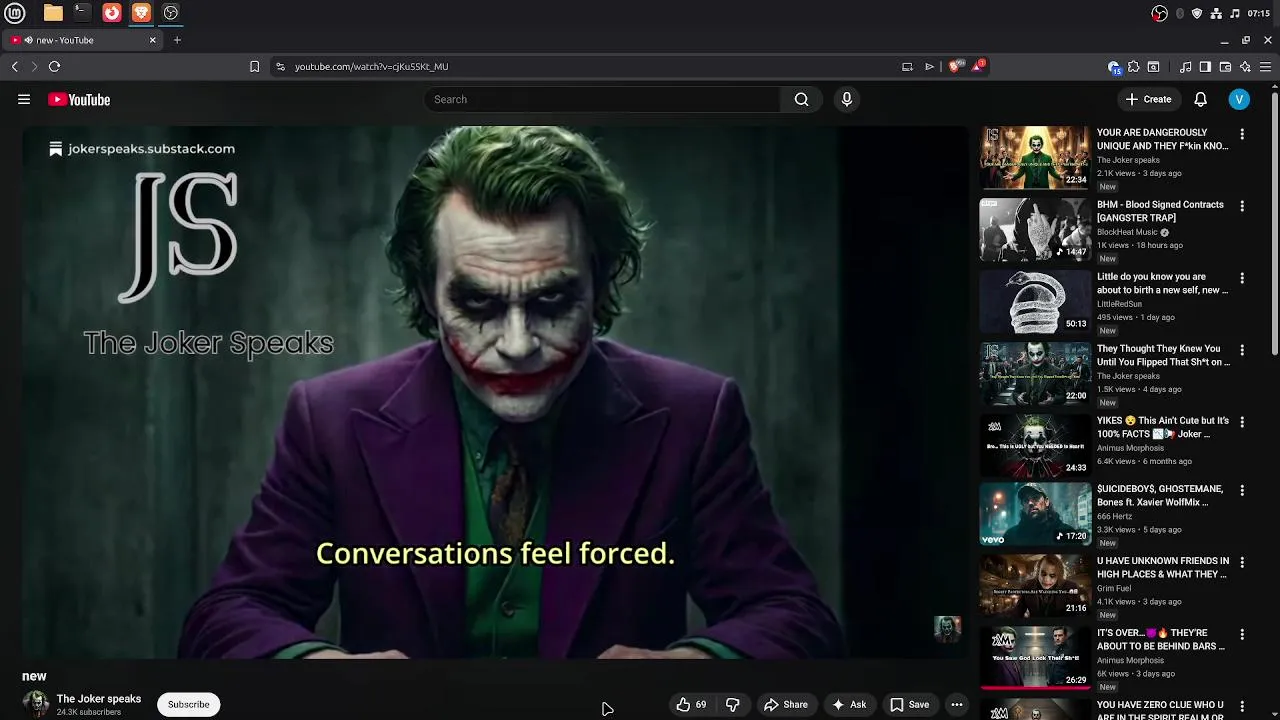Open '$UICIDEBOY$, GHOSTEMANE' mix thumbnail
Image resolution: width=1280 pixels, height=720 pixels.
click(x=1035, y=513)
